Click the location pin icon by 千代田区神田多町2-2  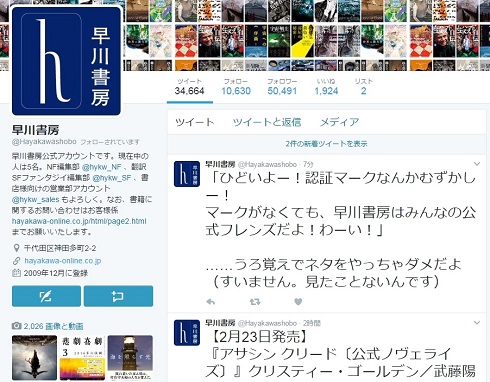(x=16, y=248)
